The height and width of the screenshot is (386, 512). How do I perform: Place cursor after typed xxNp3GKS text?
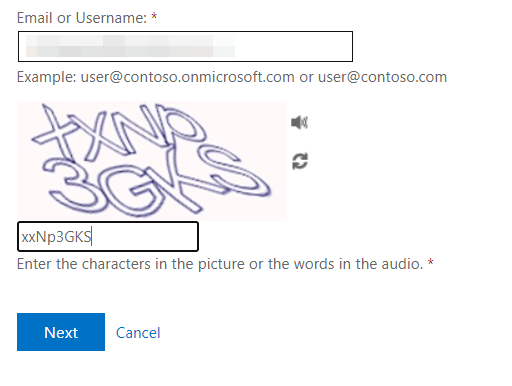92,237
